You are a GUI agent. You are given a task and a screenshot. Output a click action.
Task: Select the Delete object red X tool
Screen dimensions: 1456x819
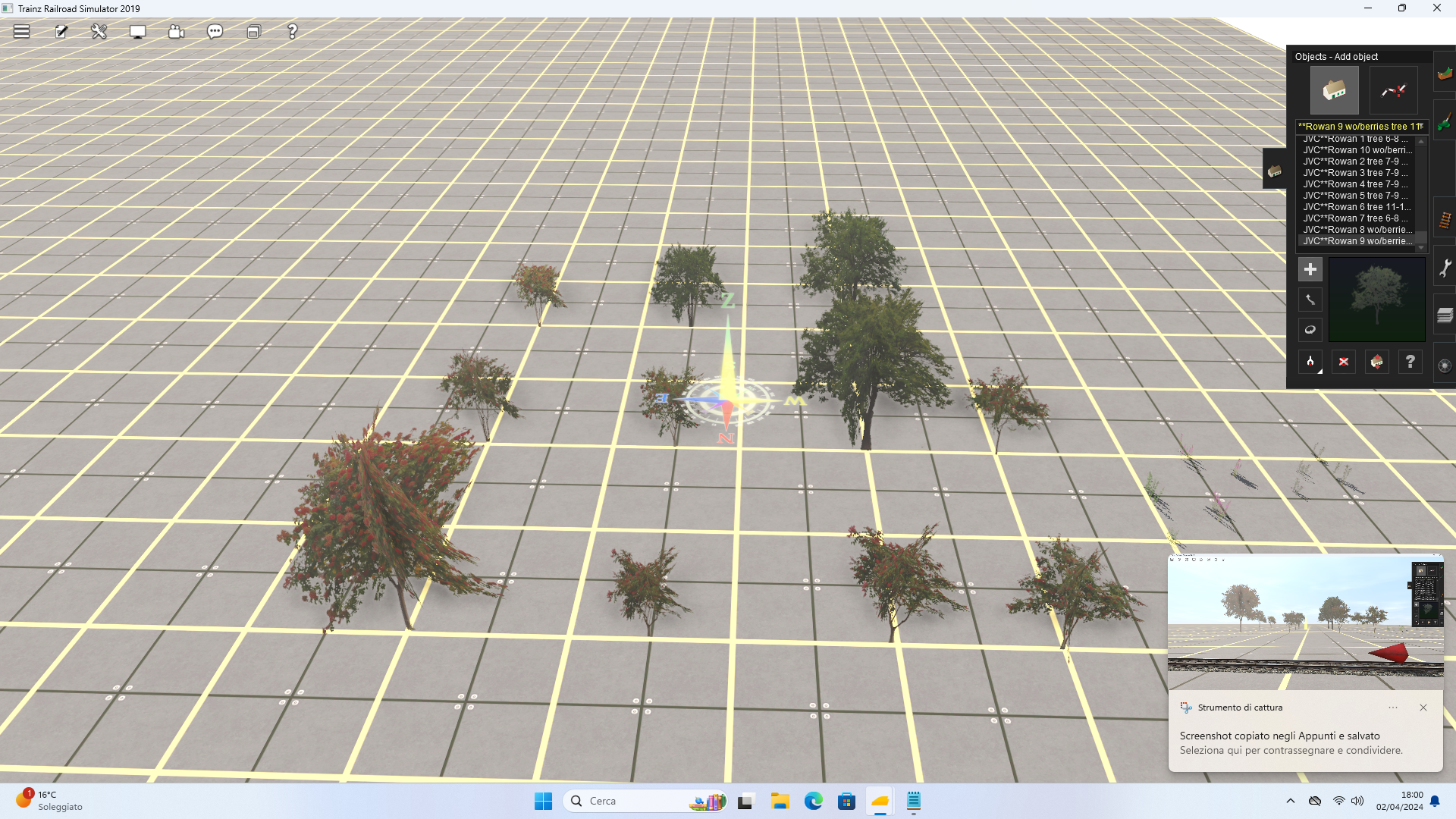click(x=1343, y=362)
